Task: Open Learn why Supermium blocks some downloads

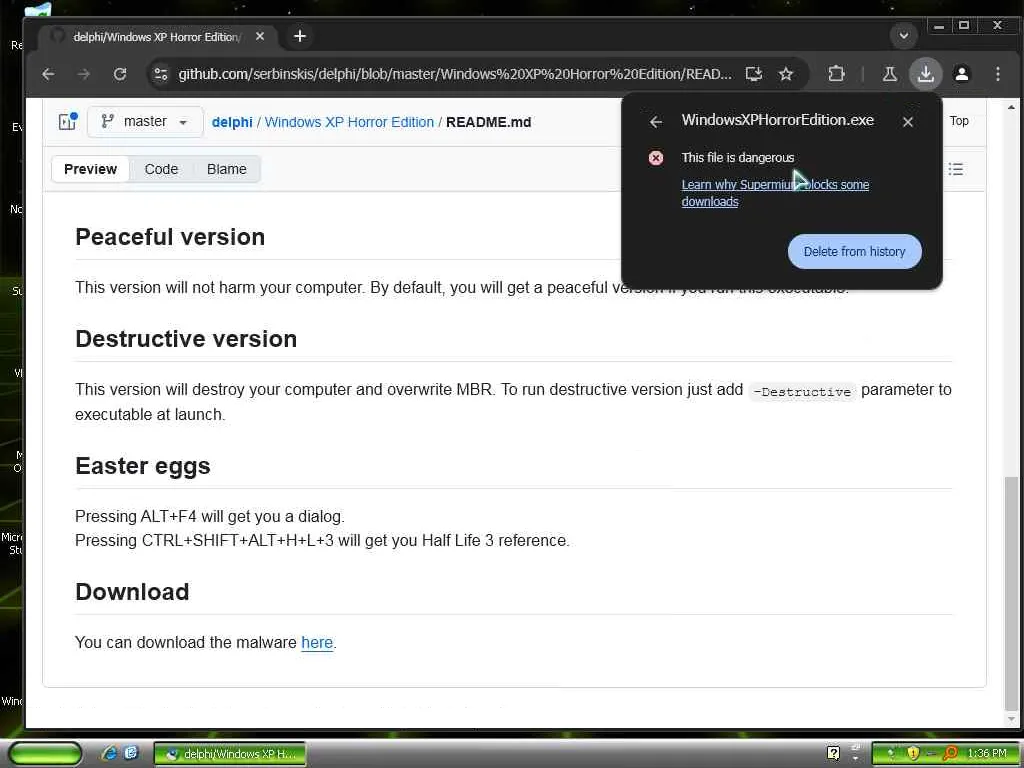Action: (775, 193)
